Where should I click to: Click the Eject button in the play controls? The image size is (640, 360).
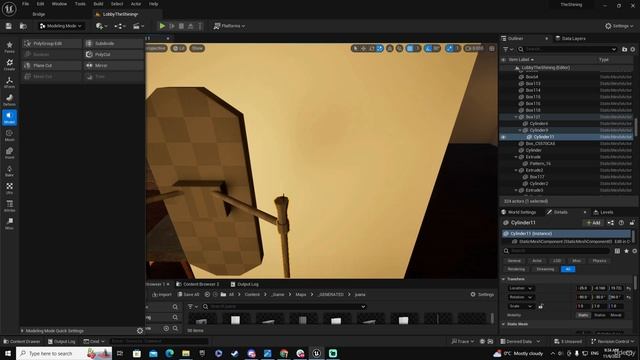pyautogui.click(x=191, y=26)
